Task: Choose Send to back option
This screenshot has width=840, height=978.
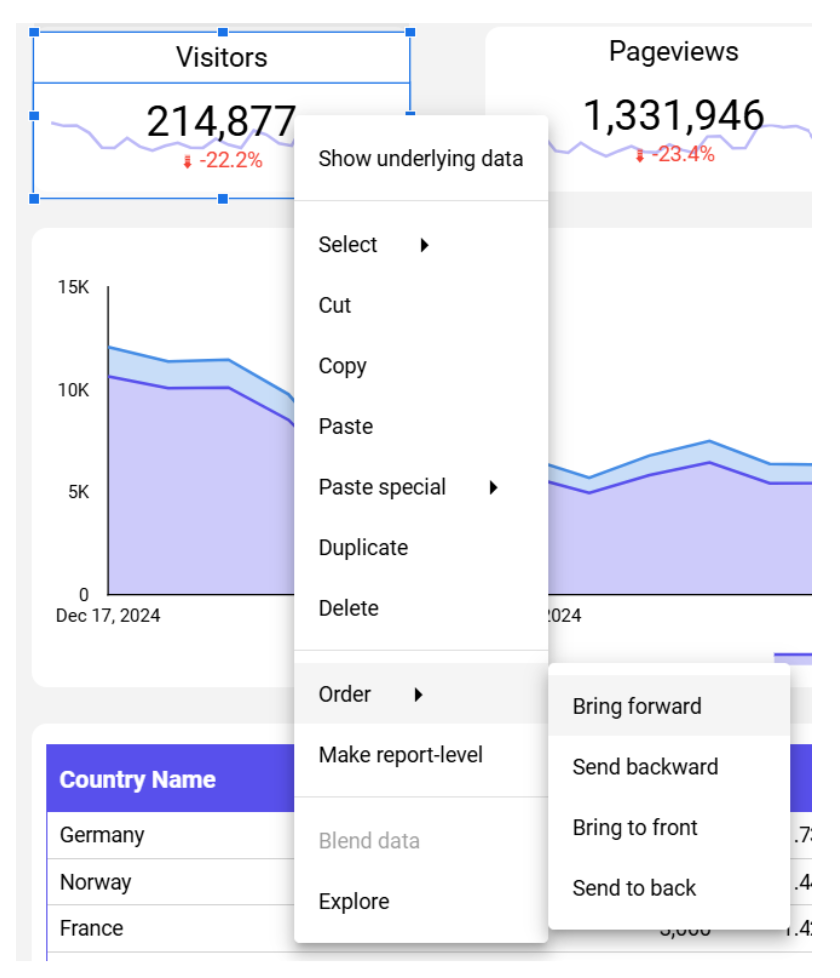Action: (634, 888)
